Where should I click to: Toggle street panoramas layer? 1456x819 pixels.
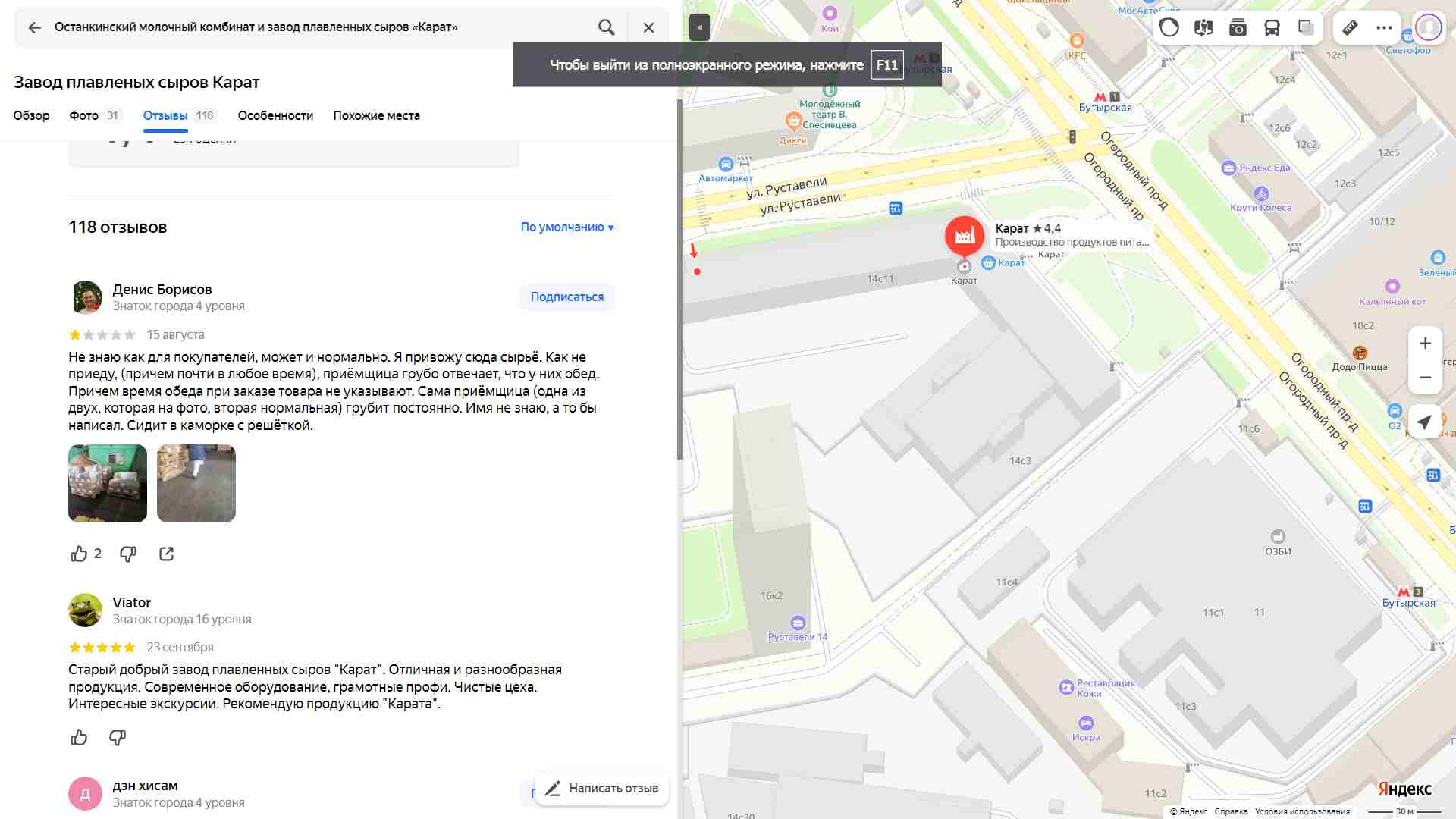[1203, 28]
